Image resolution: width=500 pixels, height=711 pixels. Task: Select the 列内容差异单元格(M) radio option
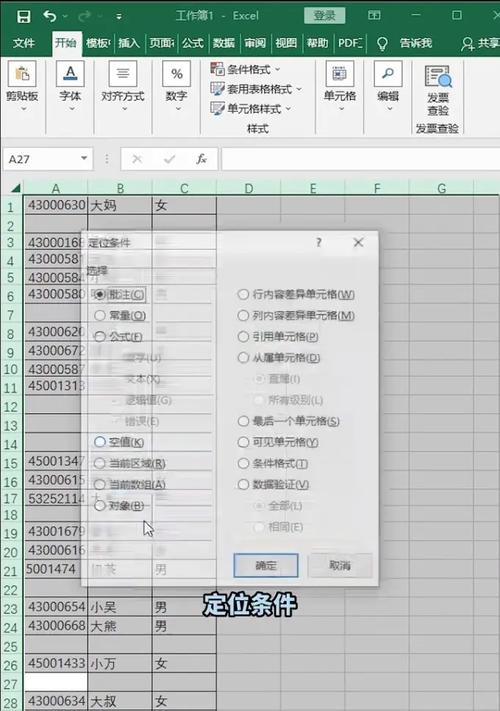296,316
